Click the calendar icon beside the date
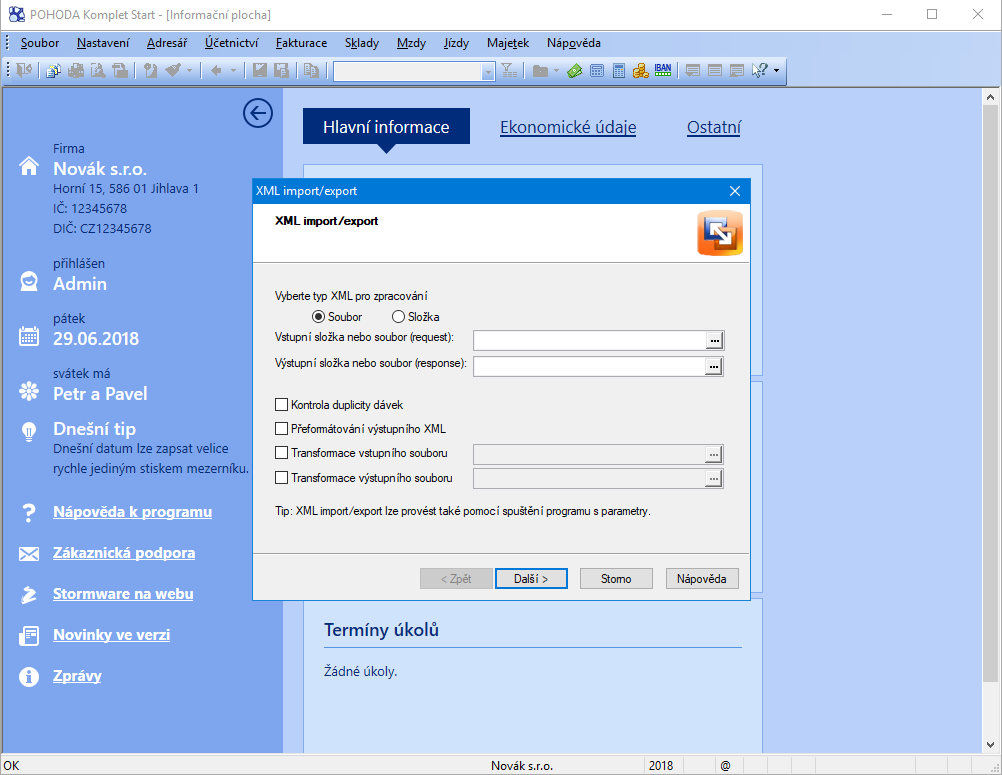 coord(29,336)
